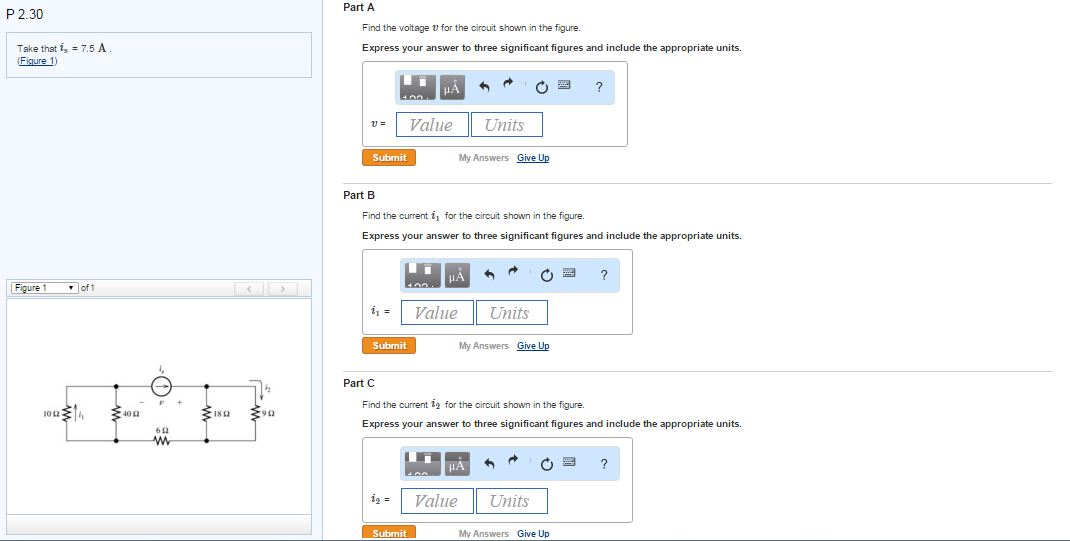The width and height of the screenshot is (1070, 541).
Task: Open keyboard shortcuts in Part B
Action: click(569, 273)
